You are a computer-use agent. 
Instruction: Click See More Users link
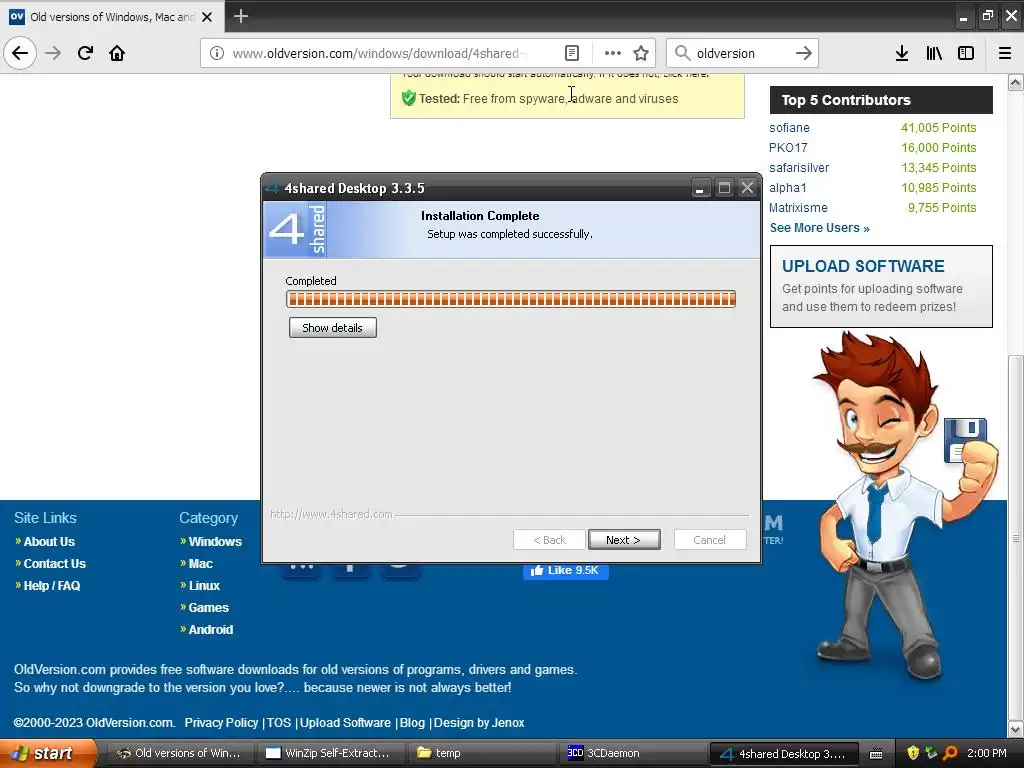[x=820, y=228]
